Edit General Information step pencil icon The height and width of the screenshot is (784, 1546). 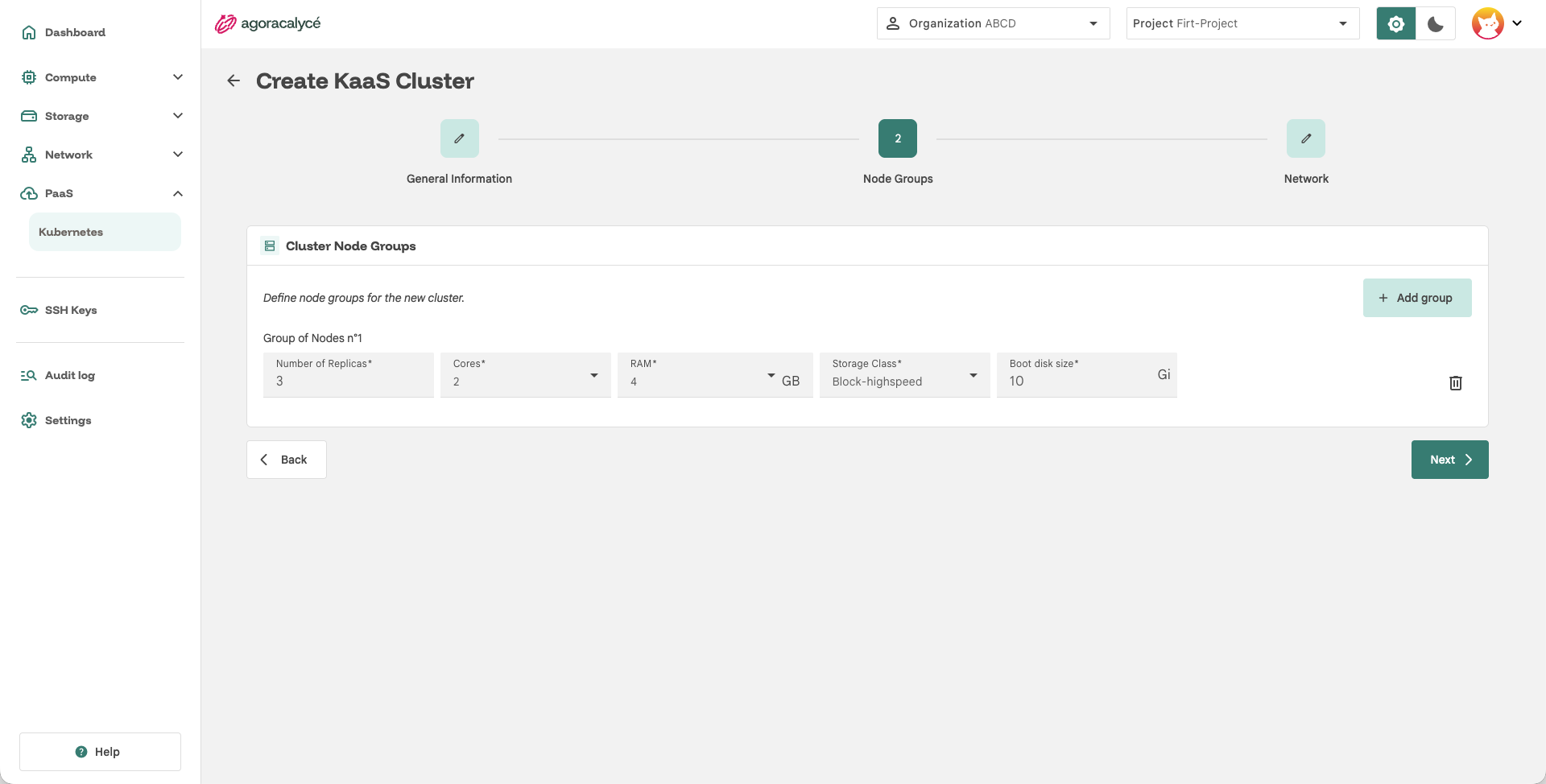(x=460, y=138)
